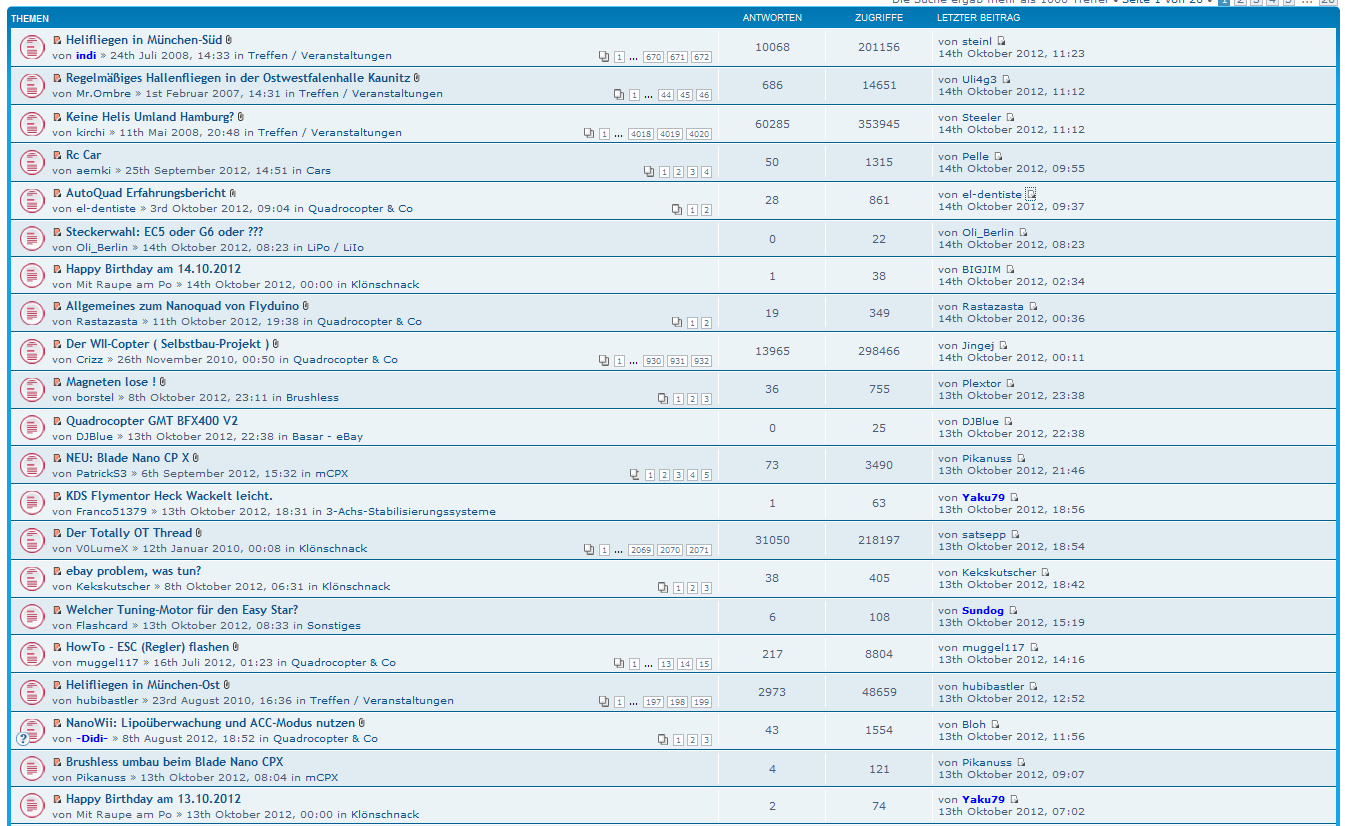The image size is (1345, 826).
Task: Open page 4 of Rc Car thread
Action: (707, 172)
